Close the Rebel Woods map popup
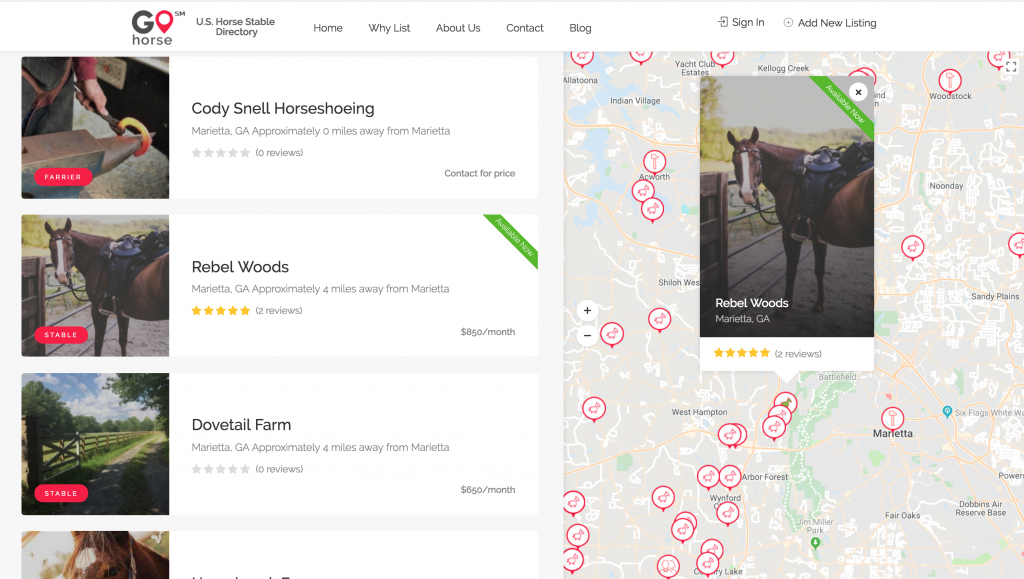1024x579 pixels. pyautogui.click(x=858, y=92)
